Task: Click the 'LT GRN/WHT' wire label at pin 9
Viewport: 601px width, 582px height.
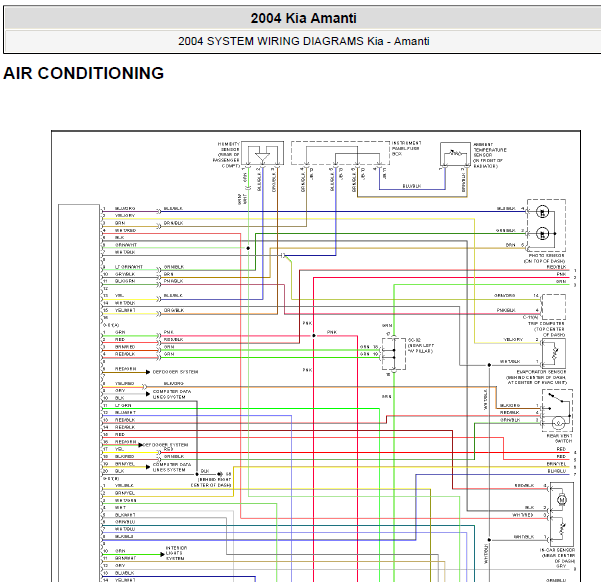Action: [x=129, y=267]
